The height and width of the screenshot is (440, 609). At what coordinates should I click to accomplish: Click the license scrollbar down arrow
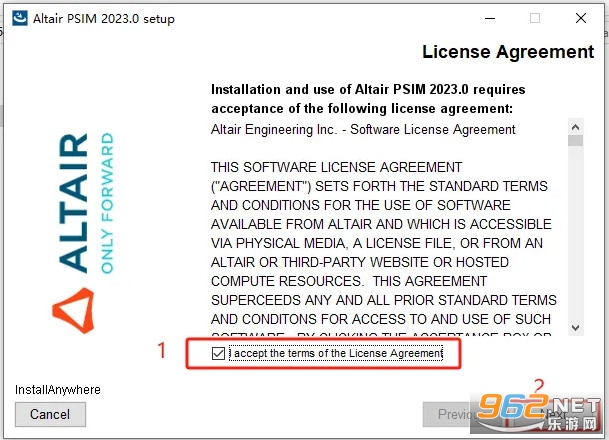point(576,327)
